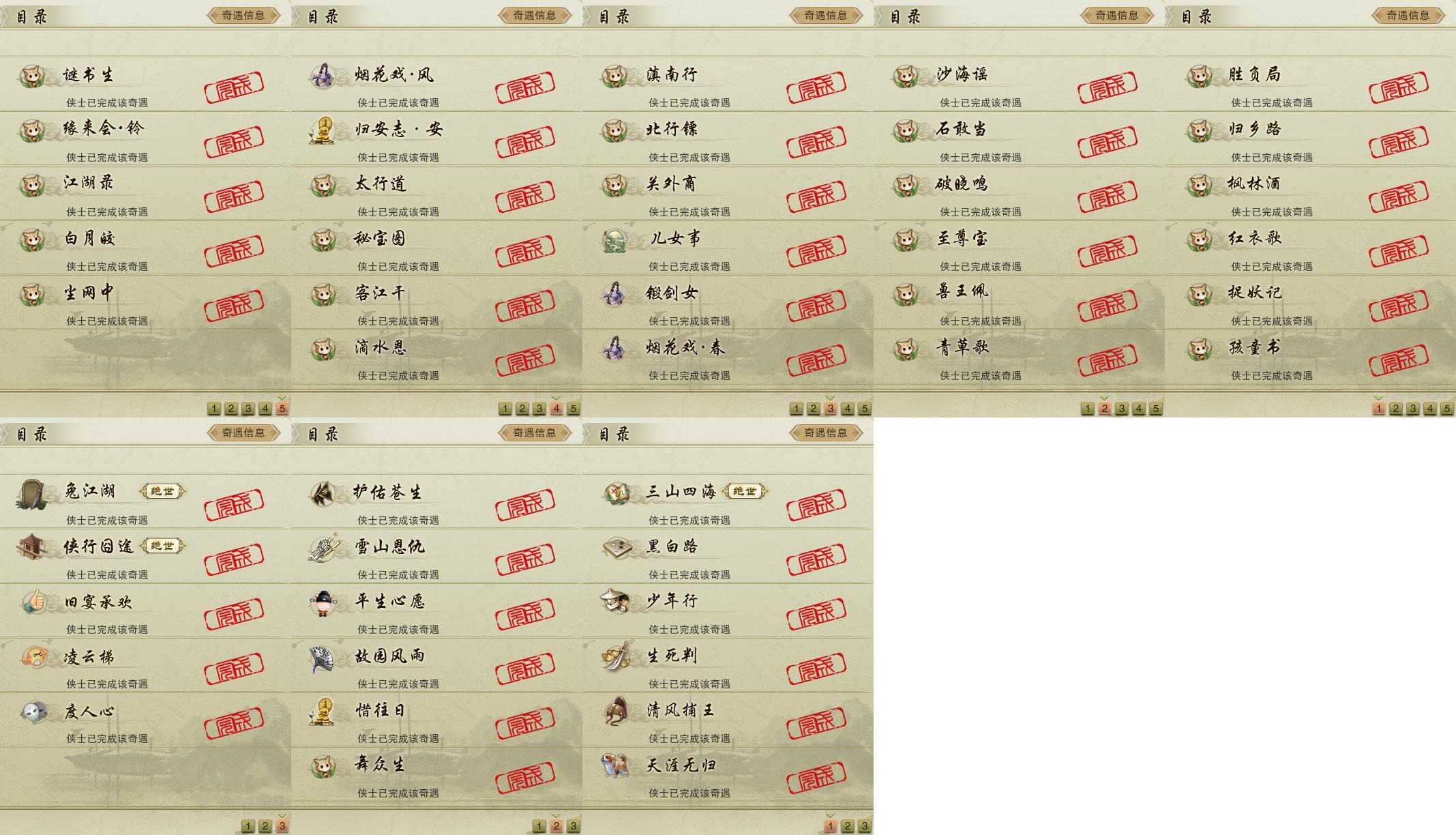Click the 绝世 badge next to 侠行囧途

tap(162, 546)
